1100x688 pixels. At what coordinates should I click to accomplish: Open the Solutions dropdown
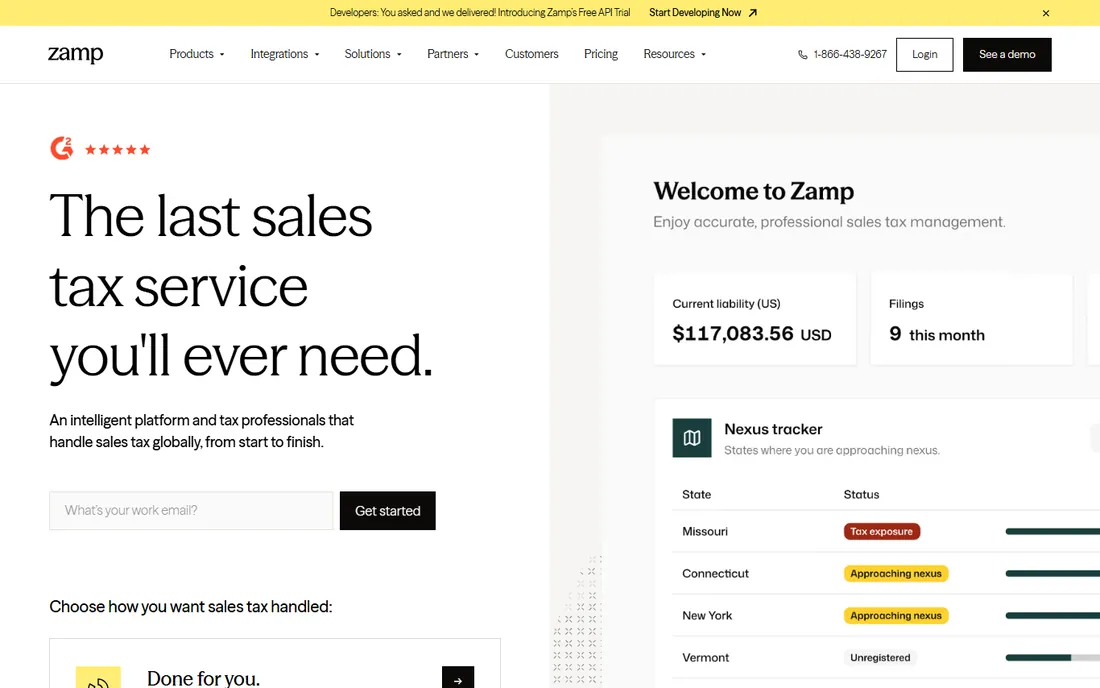coord(373,54)
